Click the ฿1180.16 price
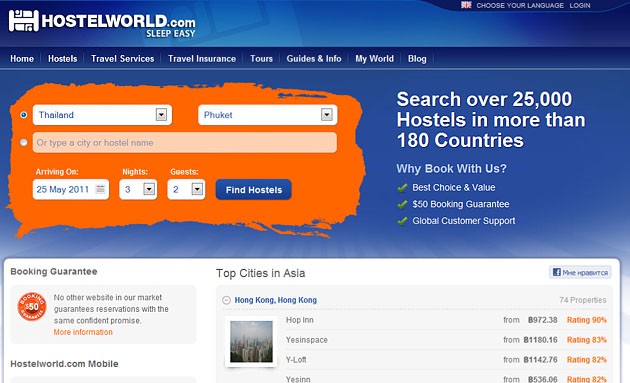Viewport: 630px width, 383px height. 540,340
